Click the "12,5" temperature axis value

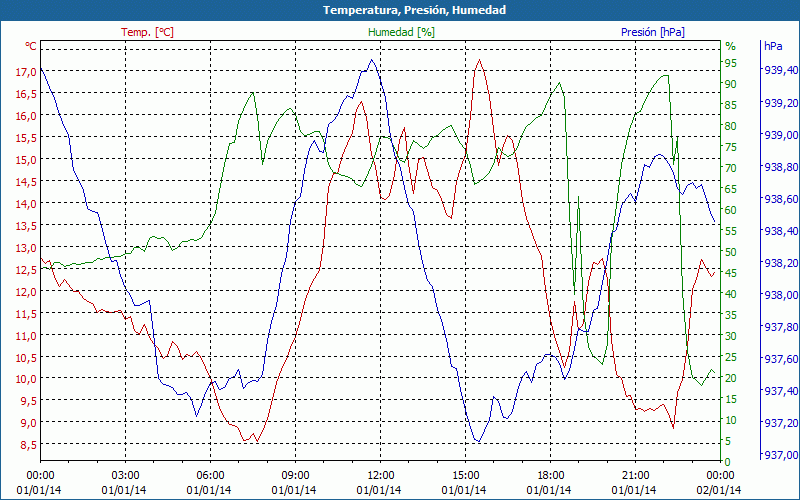(26, 270)
